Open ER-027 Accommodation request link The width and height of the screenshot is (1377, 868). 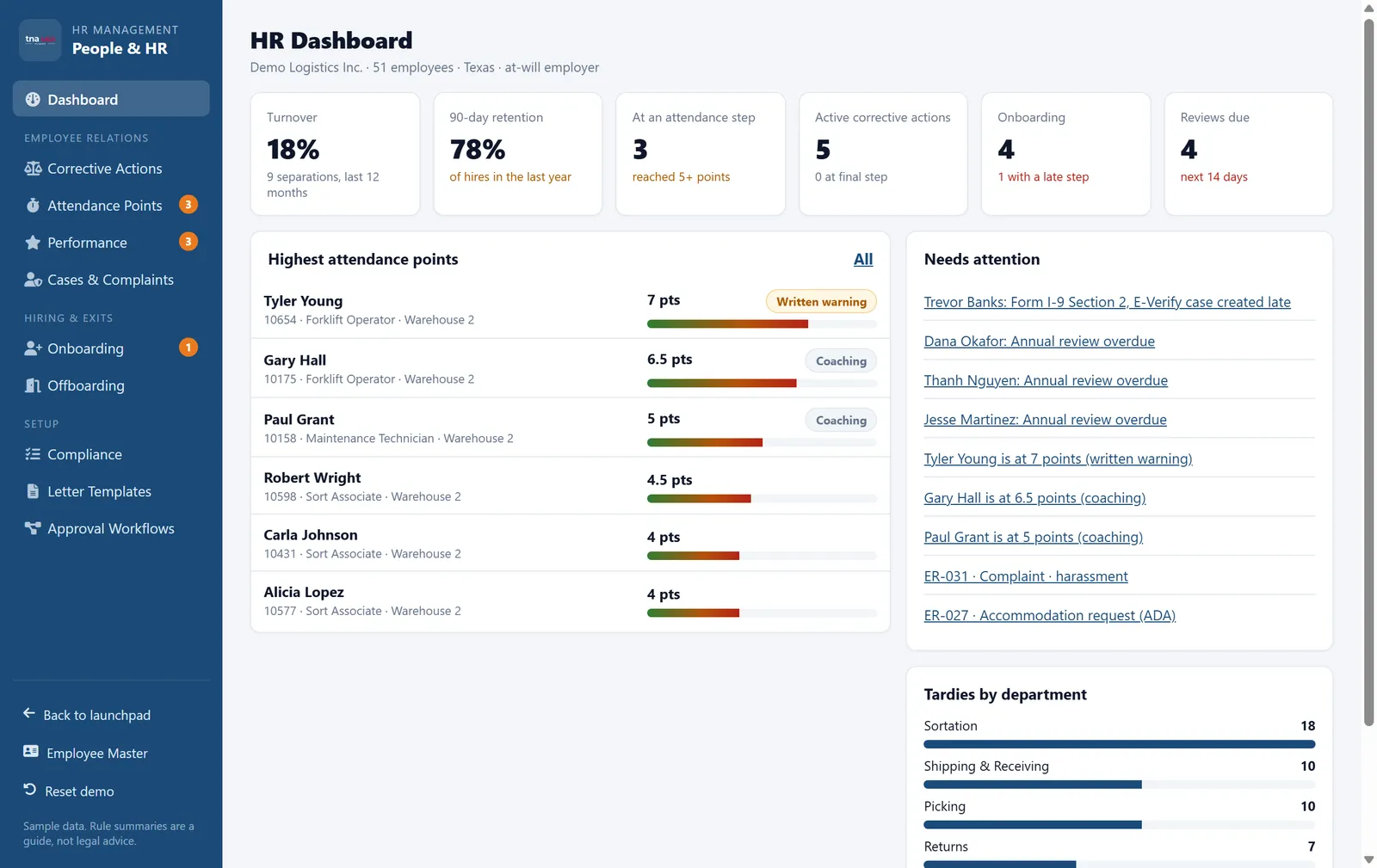(1049, 616)
